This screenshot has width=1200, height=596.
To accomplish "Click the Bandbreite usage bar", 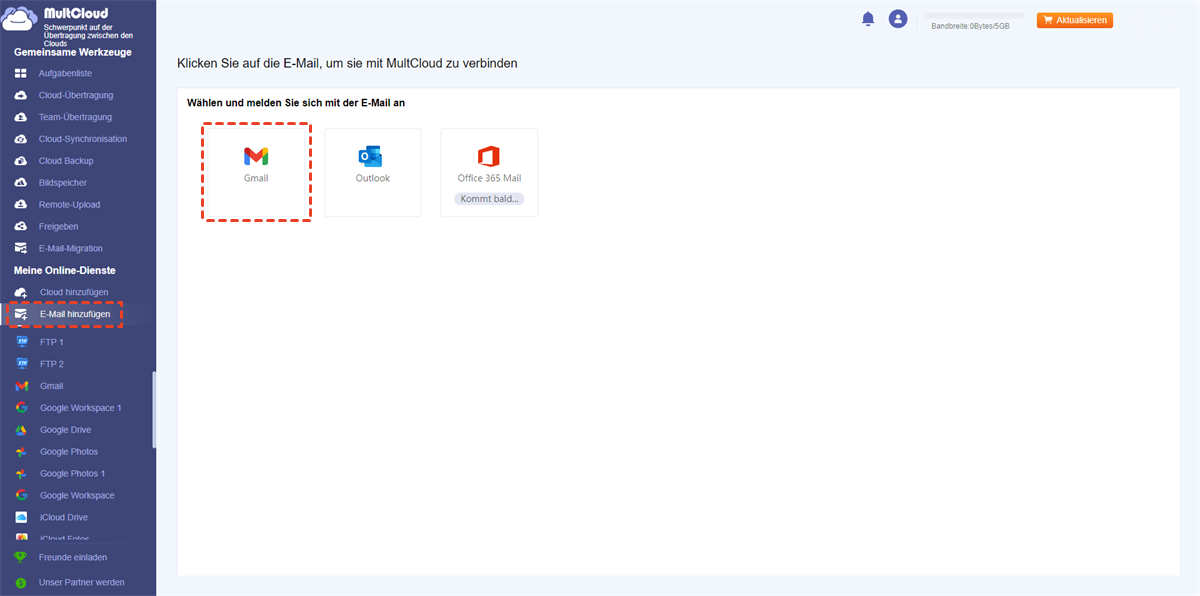I will [973, 16].
